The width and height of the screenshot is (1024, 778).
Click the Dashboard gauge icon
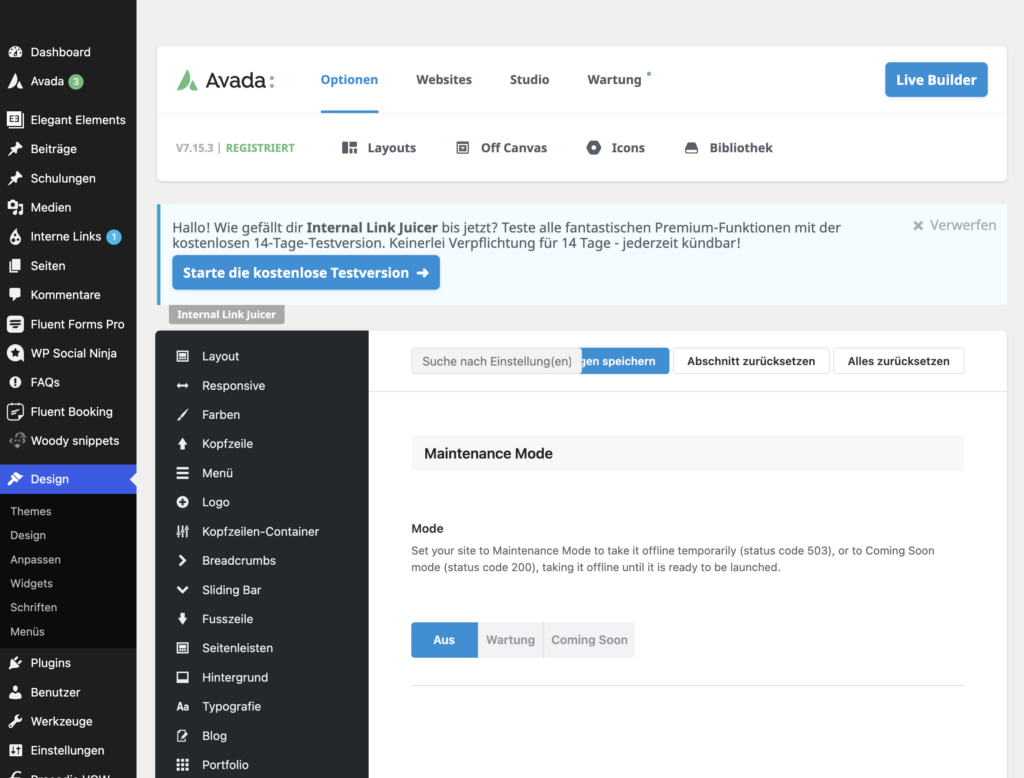click(16, 52)
